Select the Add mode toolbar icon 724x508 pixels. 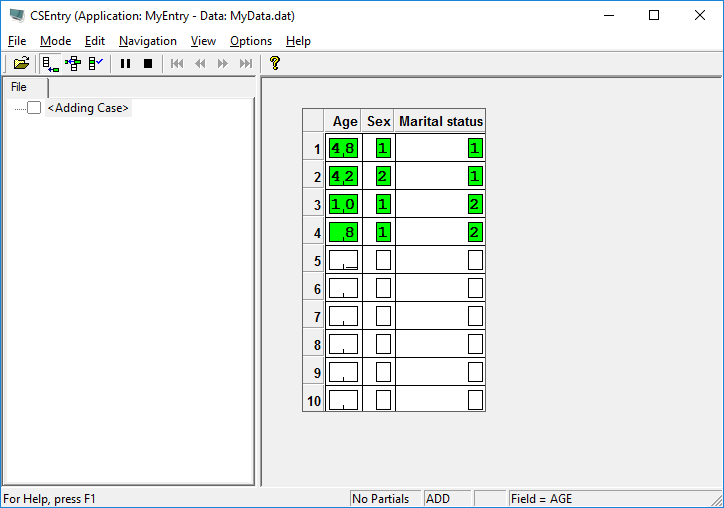[51, 63]
